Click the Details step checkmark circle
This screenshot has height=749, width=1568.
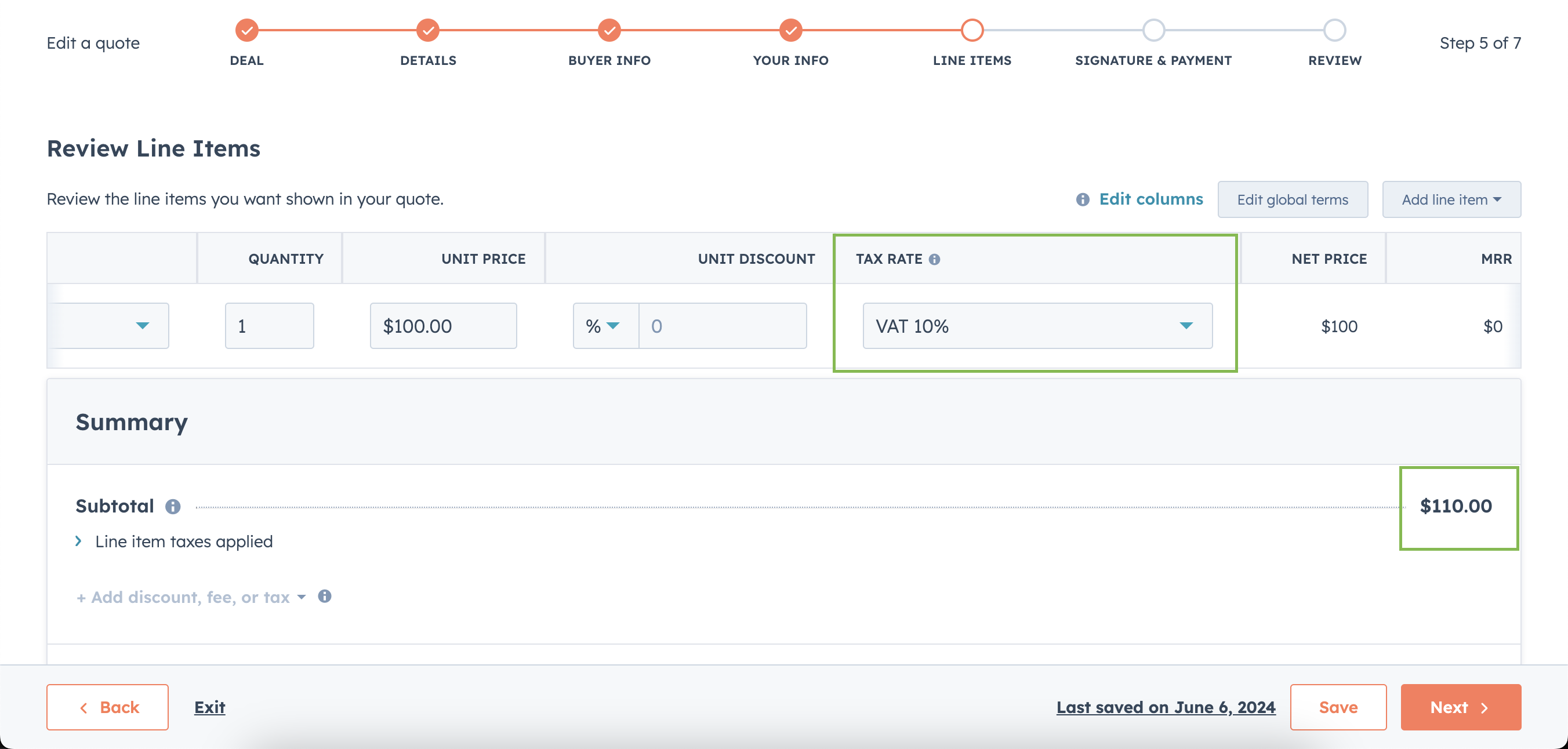click(x=428, y=30)
